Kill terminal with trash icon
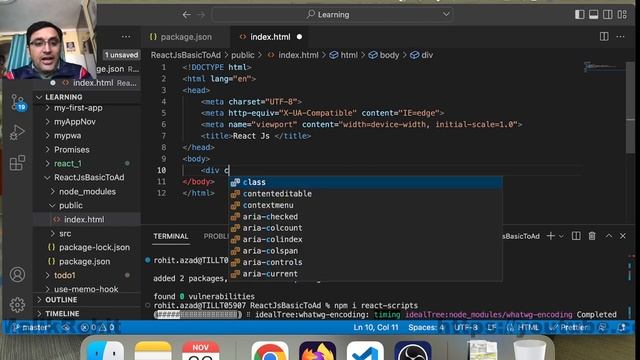The image size is (640, 360). (x=592, y=236)
